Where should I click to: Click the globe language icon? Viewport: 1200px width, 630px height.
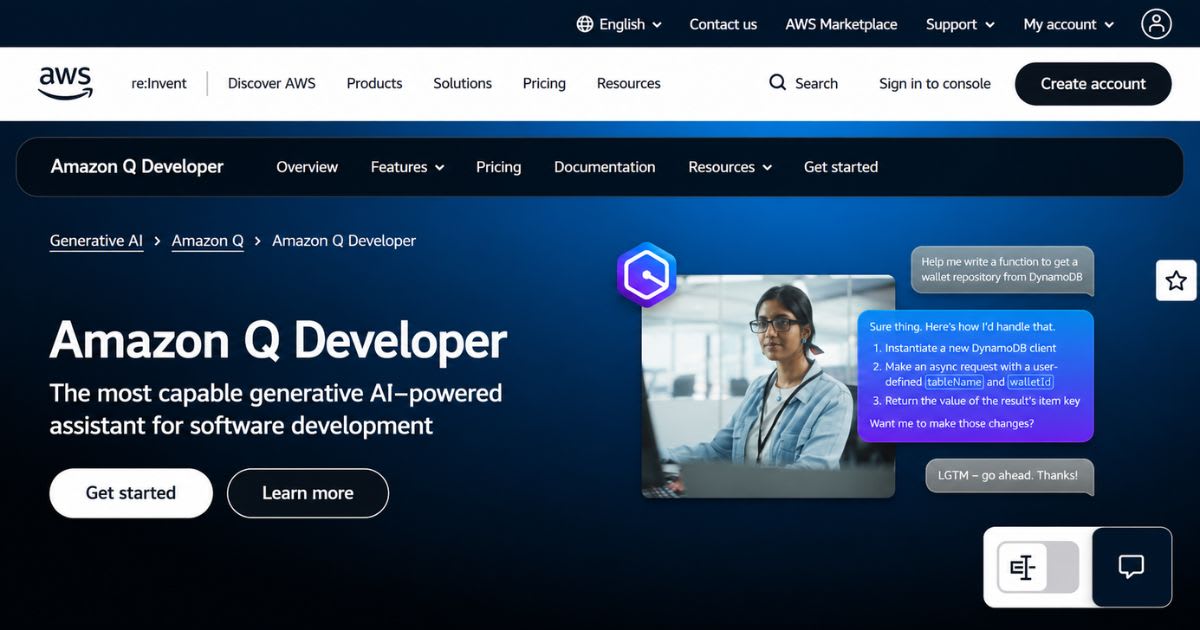585,24
